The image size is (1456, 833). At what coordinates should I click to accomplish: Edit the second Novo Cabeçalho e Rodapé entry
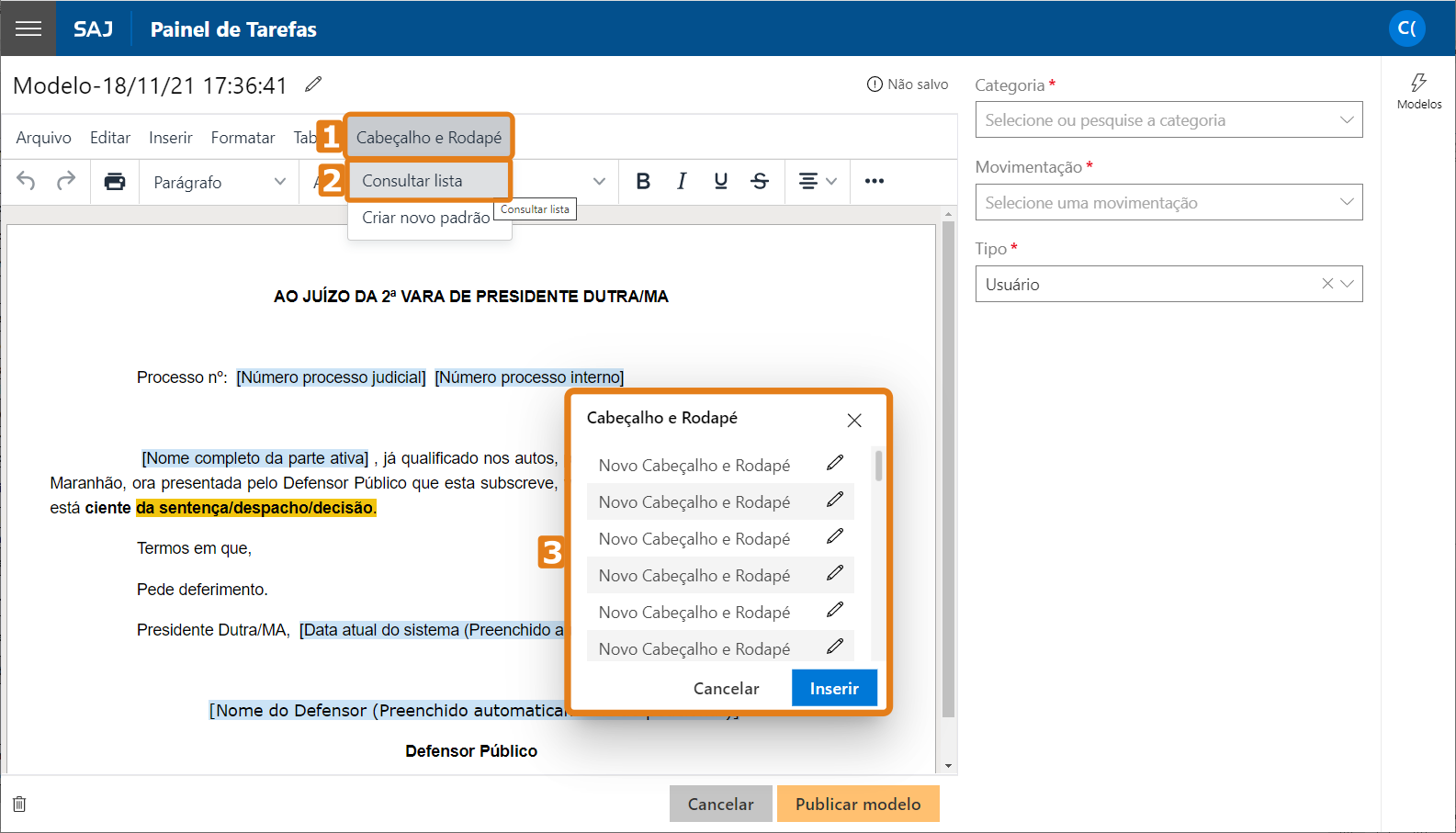[x=835, y=500]
